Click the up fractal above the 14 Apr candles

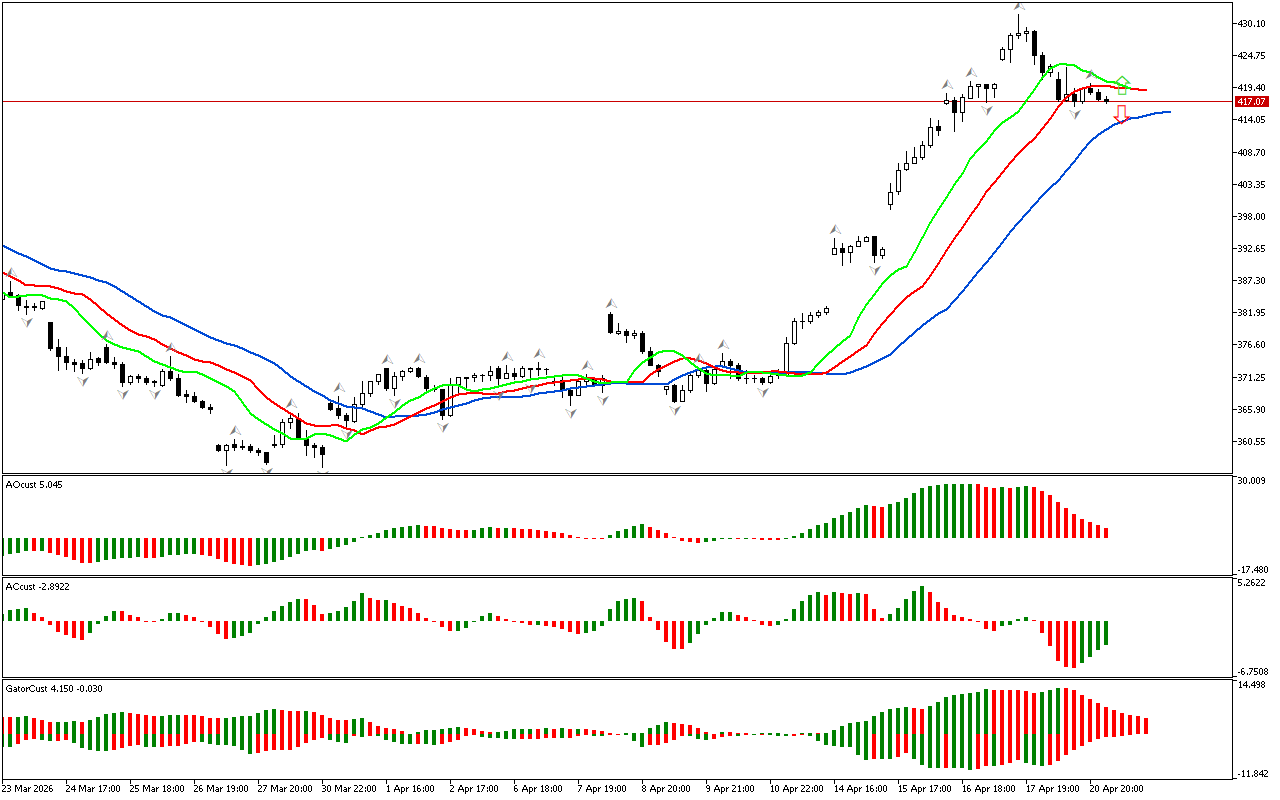point(835,230)
